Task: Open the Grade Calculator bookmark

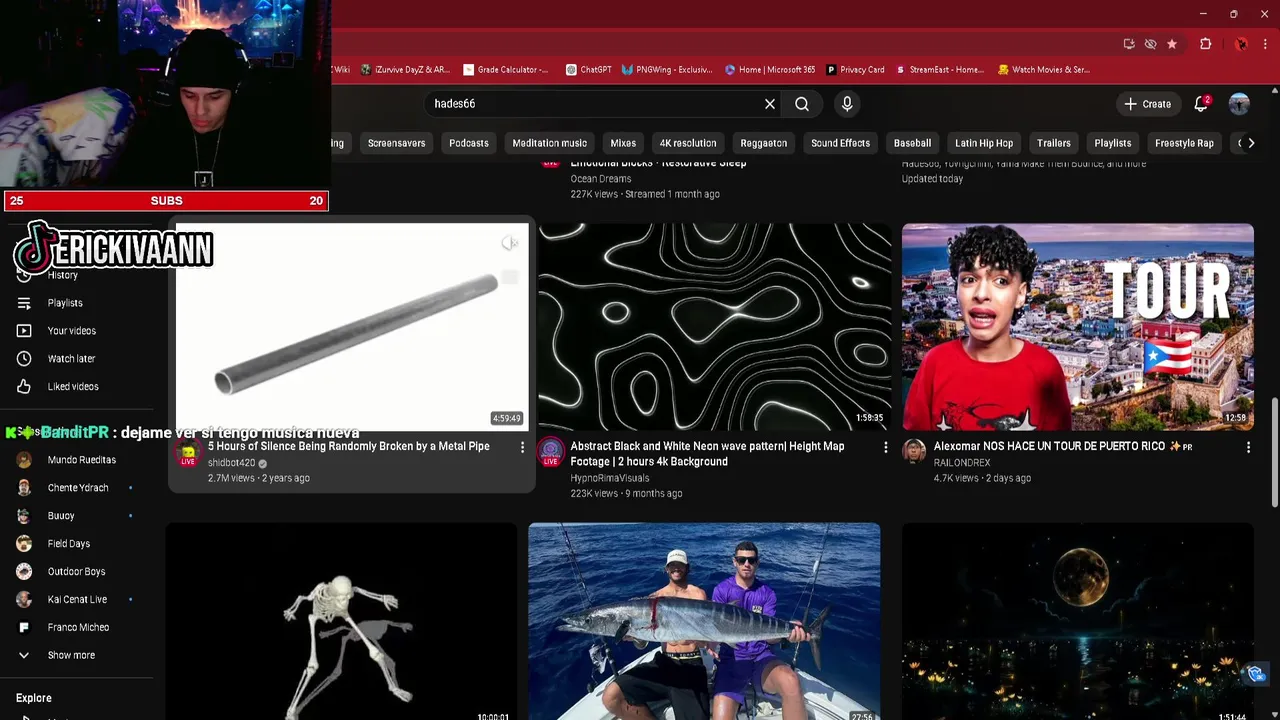Action: coord(505,70)
